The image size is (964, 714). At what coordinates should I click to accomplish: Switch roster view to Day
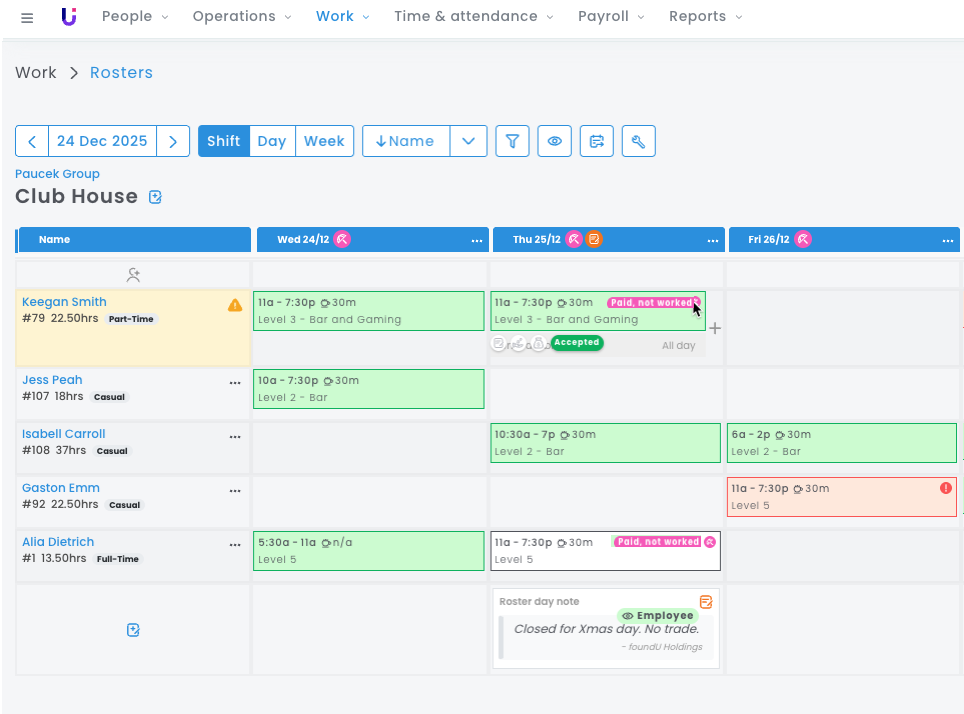(x=272, y=141)
